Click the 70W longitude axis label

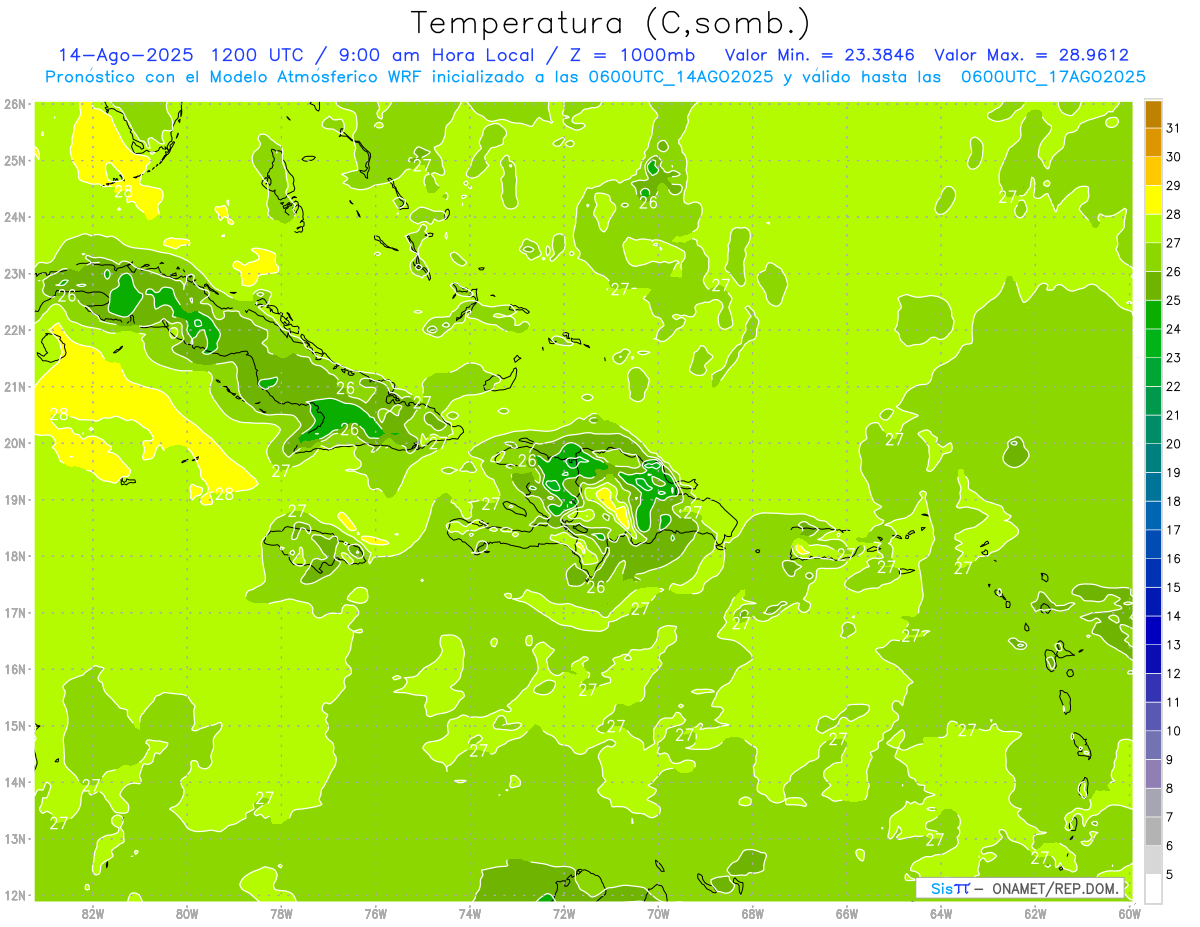[658, 913]
